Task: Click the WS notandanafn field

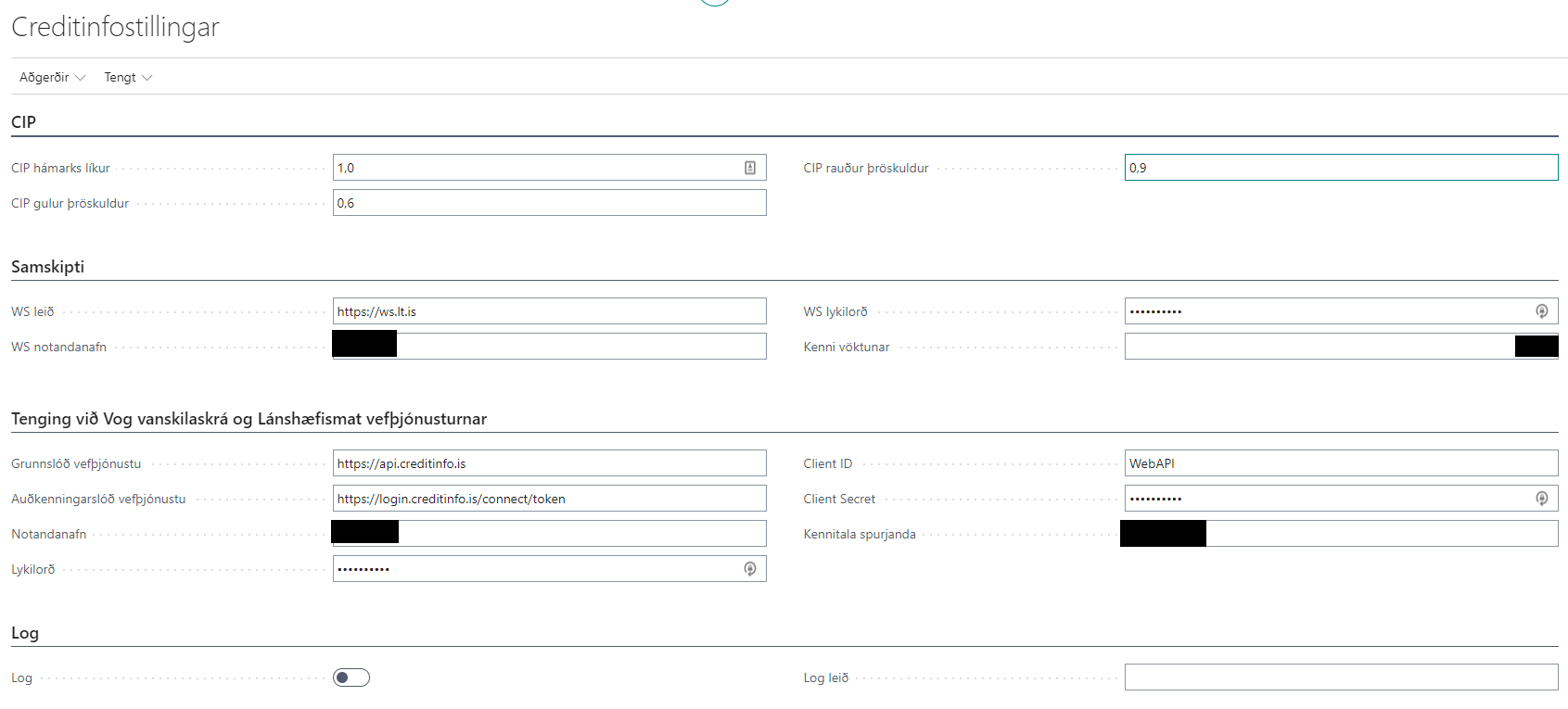Action: [x=580, y=347]
